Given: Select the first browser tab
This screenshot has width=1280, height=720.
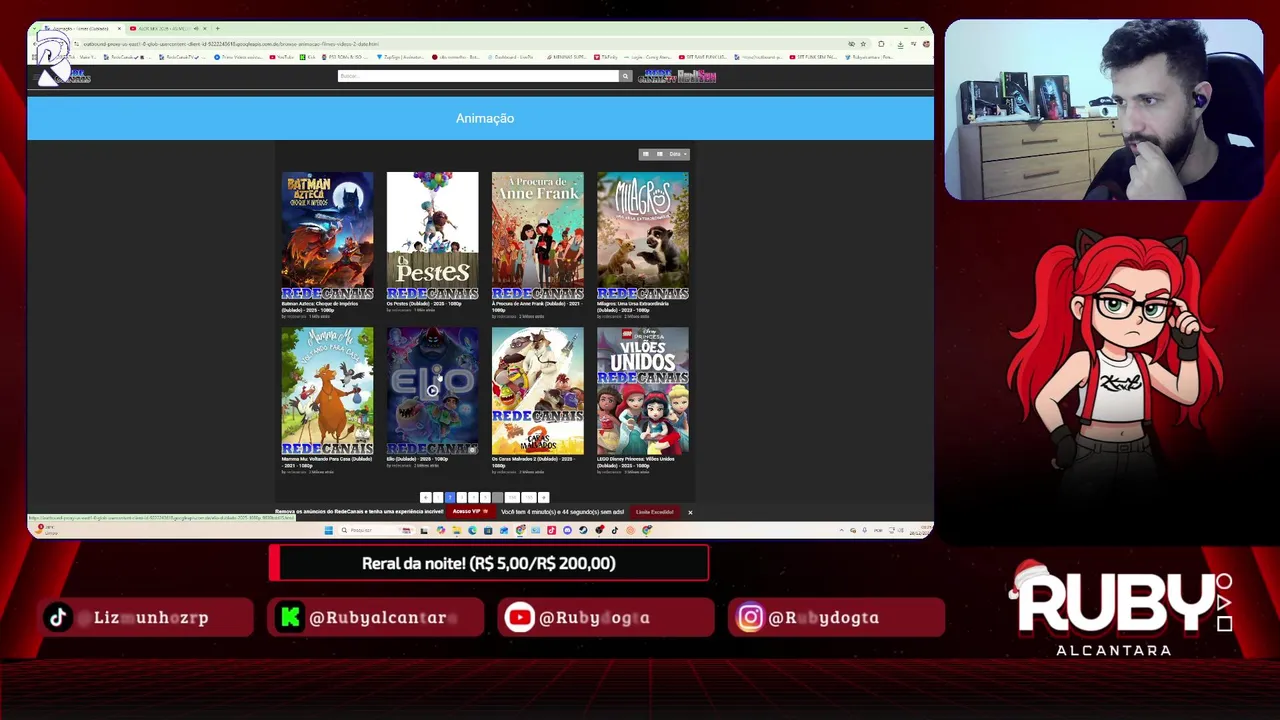Looking at the screenshot, I should (82, 28).
